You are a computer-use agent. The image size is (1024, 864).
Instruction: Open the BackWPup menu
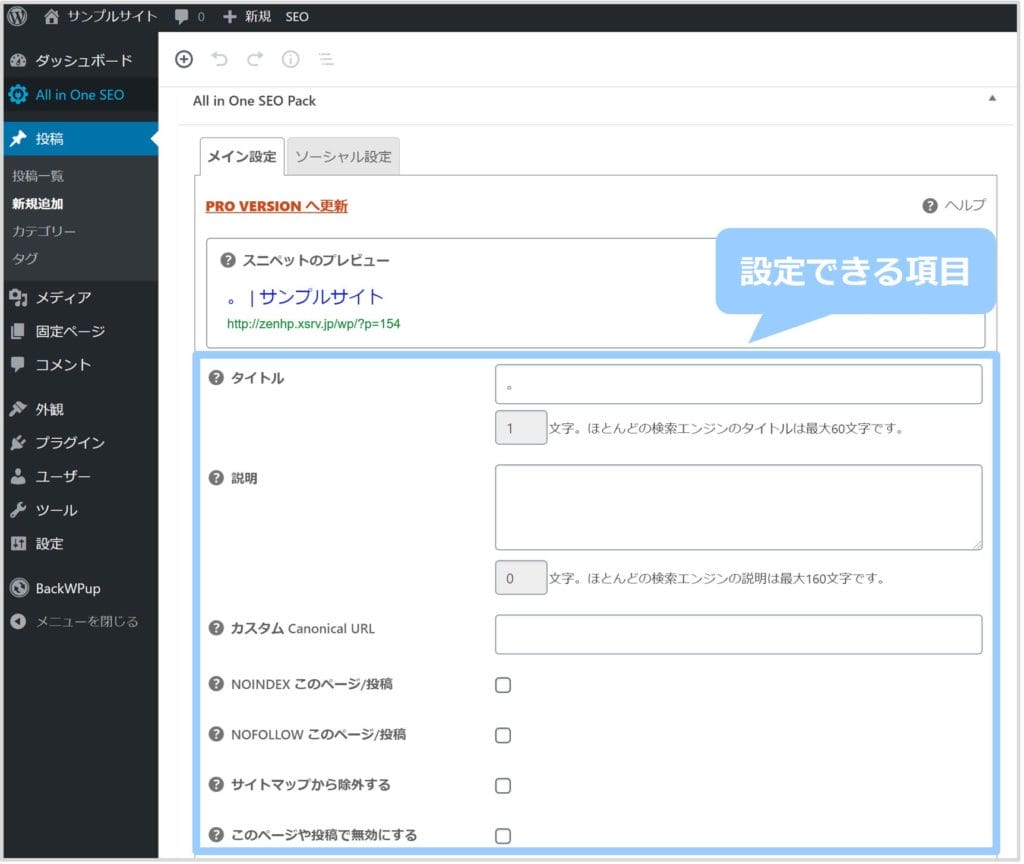point(80,590)
